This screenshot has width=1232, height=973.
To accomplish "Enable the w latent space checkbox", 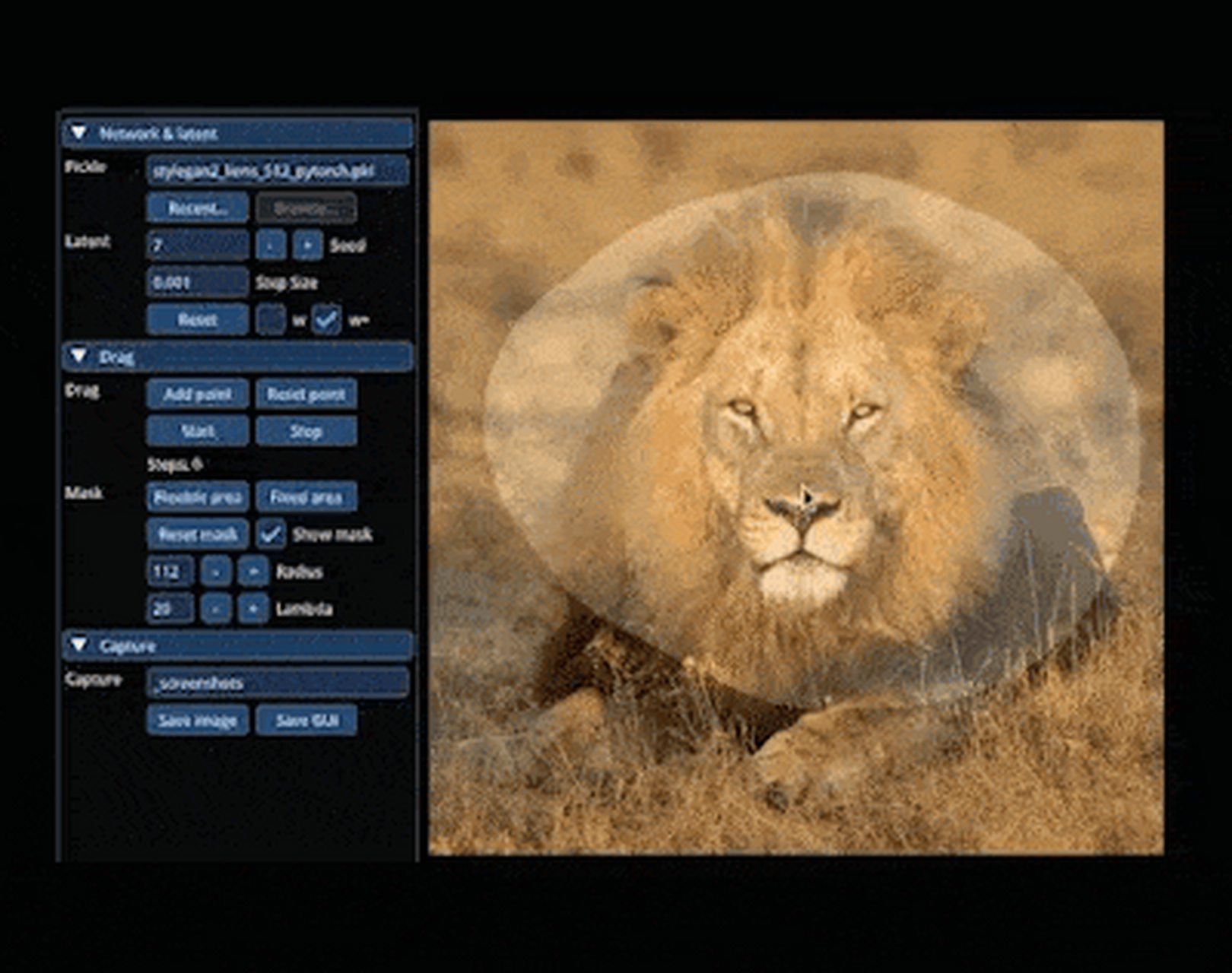I will [271, 320].
